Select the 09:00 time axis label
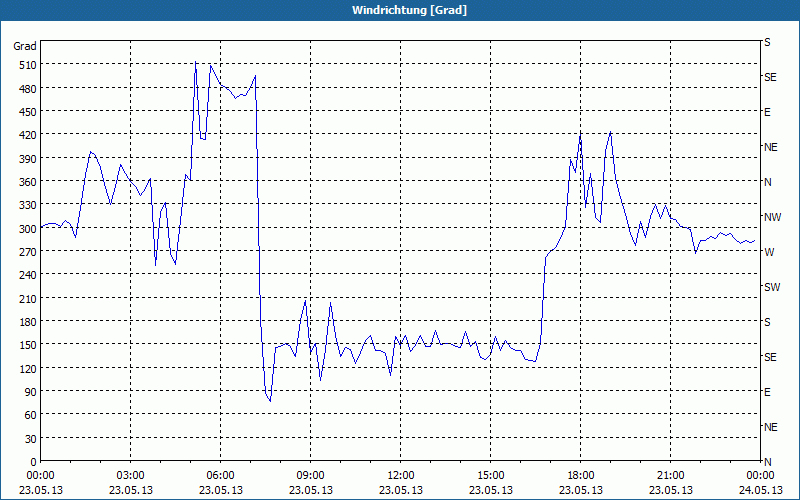 [310, 475]
